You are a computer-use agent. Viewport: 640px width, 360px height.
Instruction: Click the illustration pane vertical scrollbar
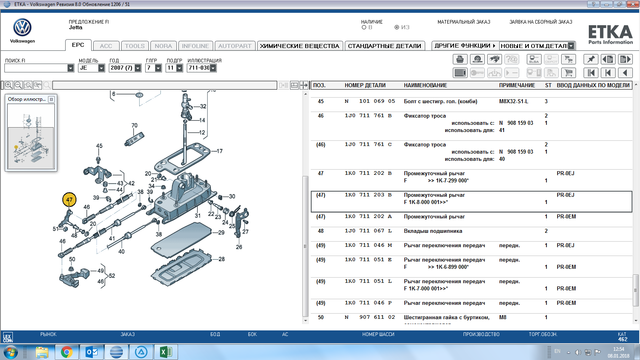pos(305,246)
